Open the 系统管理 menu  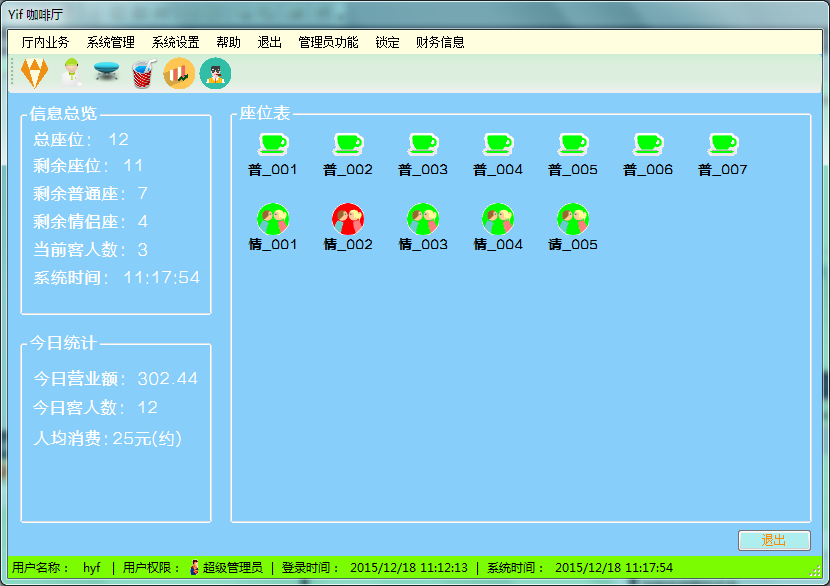point(110,42)
